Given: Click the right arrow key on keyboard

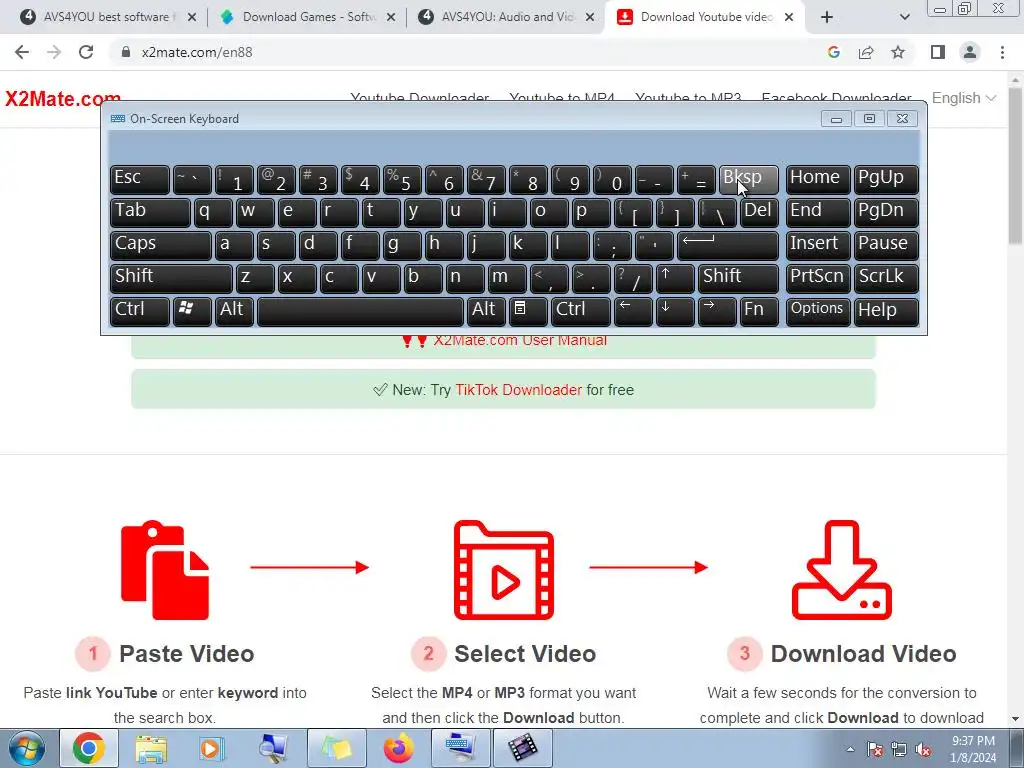Looking at the screenshot, I should [717, 311].
